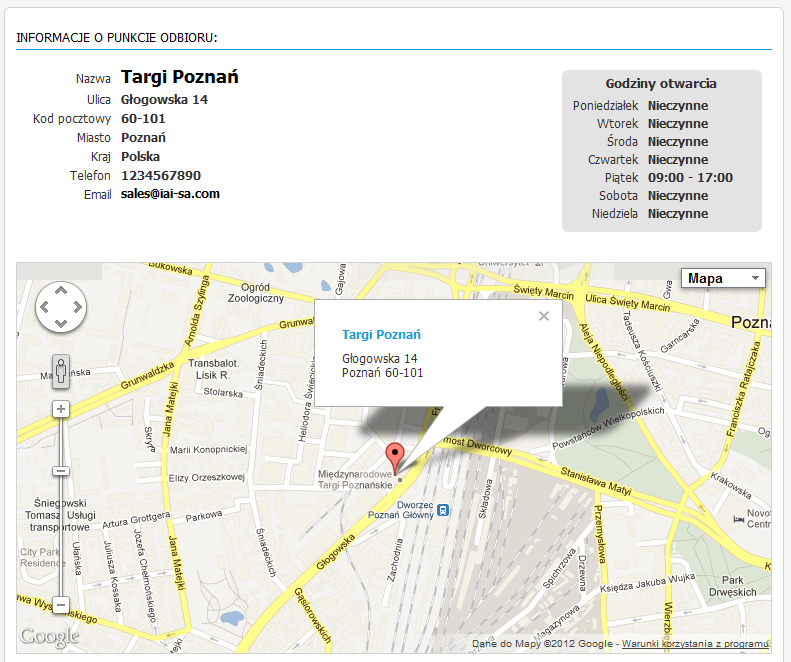Click the zoom slider handle
791x662 pixels.
(61, 471)
